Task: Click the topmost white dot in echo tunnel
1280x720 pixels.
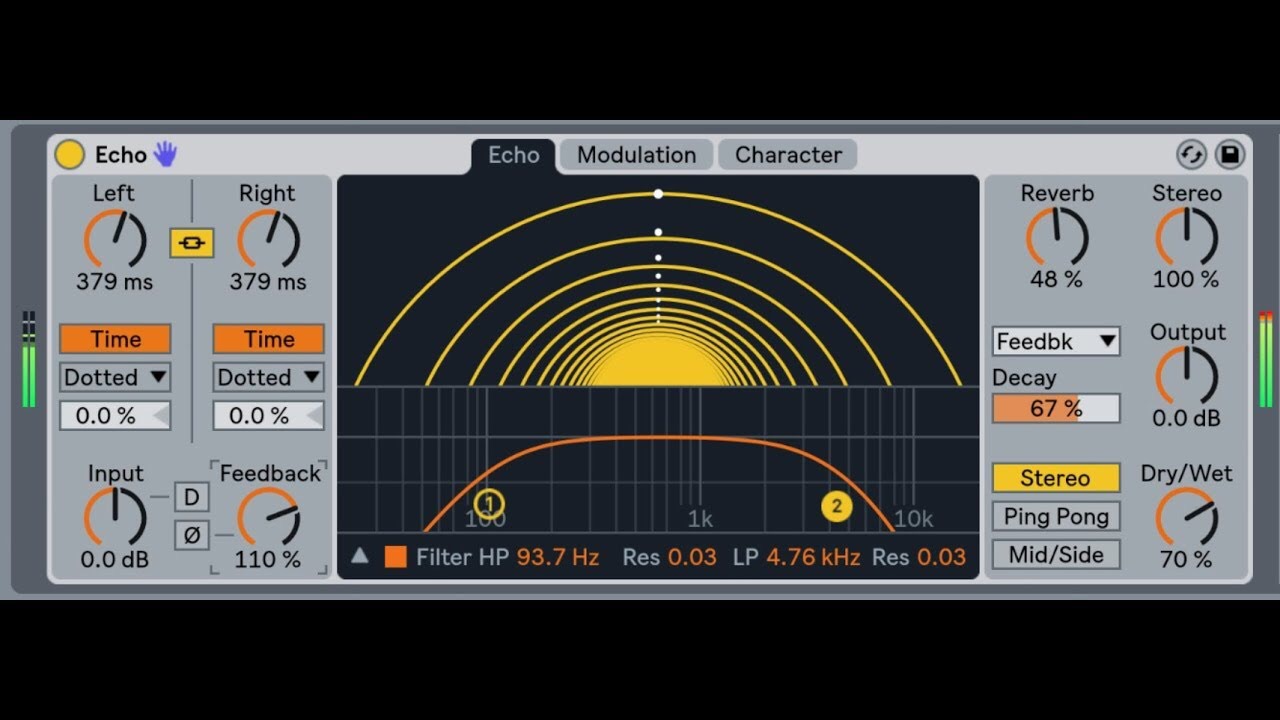Action: pos(658,194)
